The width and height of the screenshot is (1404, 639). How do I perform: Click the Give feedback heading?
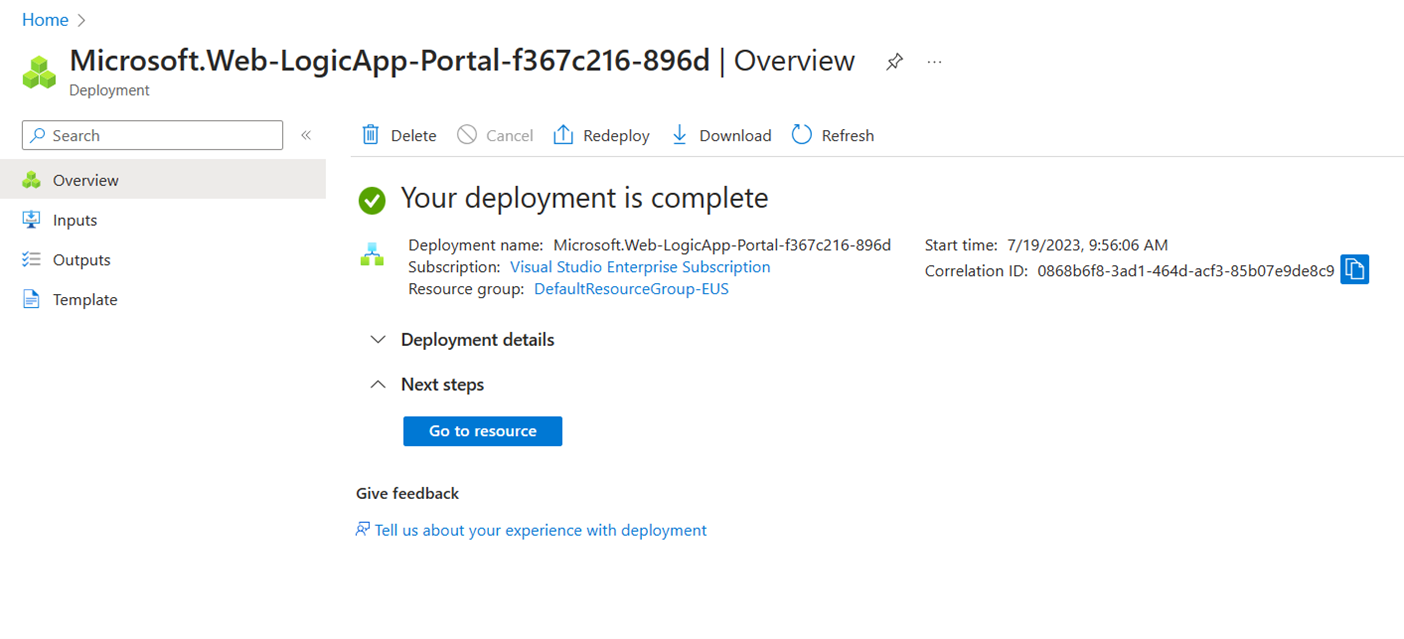408,493
